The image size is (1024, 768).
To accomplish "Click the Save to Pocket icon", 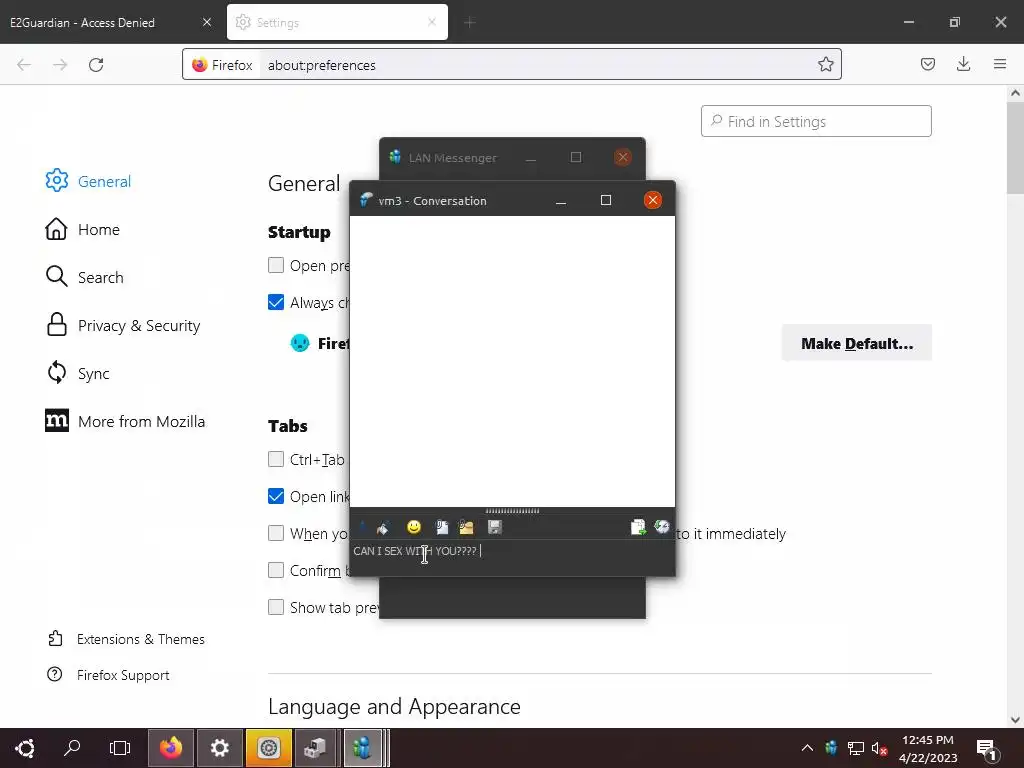I will click(927, 64).
